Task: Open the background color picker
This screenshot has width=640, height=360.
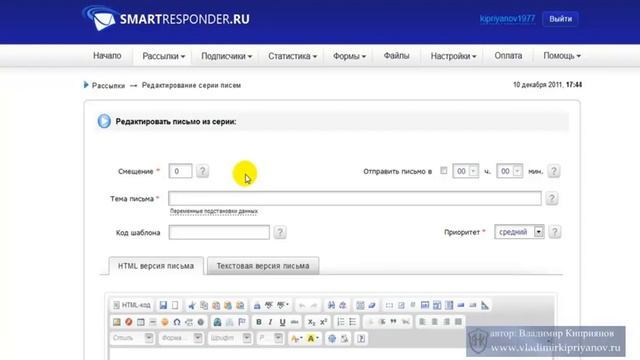Action: click(313, 338)
